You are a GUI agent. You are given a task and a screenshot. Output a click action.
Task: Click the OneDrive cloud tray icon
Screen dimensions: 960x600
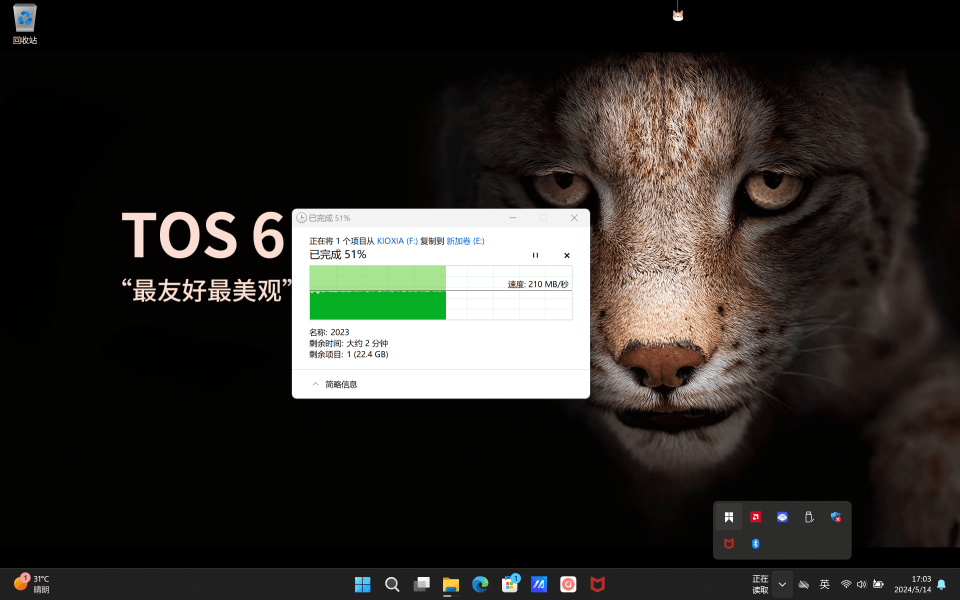tap(804, 584)
